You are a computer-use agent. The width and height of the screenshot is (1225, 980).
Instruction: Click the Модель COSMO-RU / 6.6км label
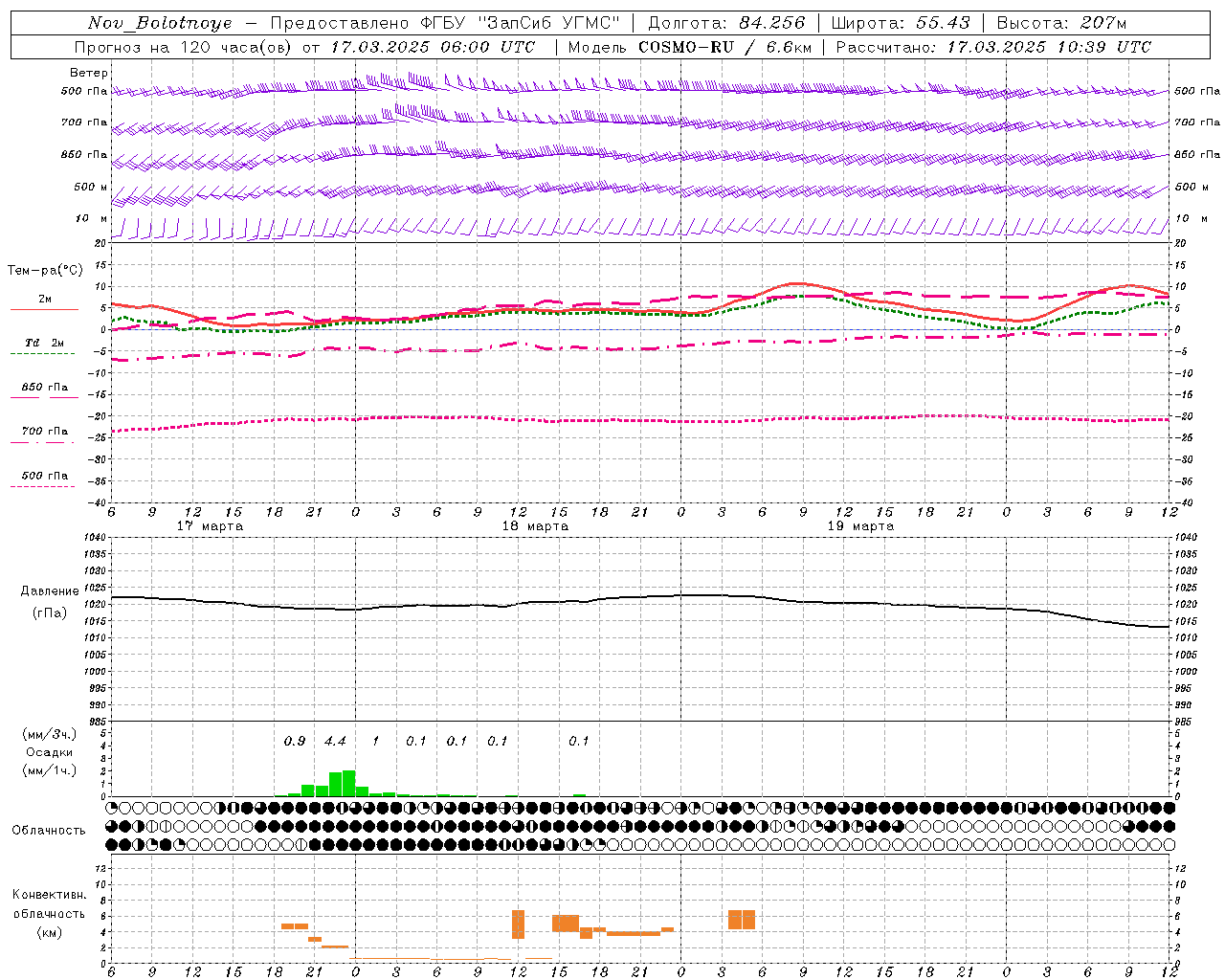pyautogui.click(x=690, y=47)
